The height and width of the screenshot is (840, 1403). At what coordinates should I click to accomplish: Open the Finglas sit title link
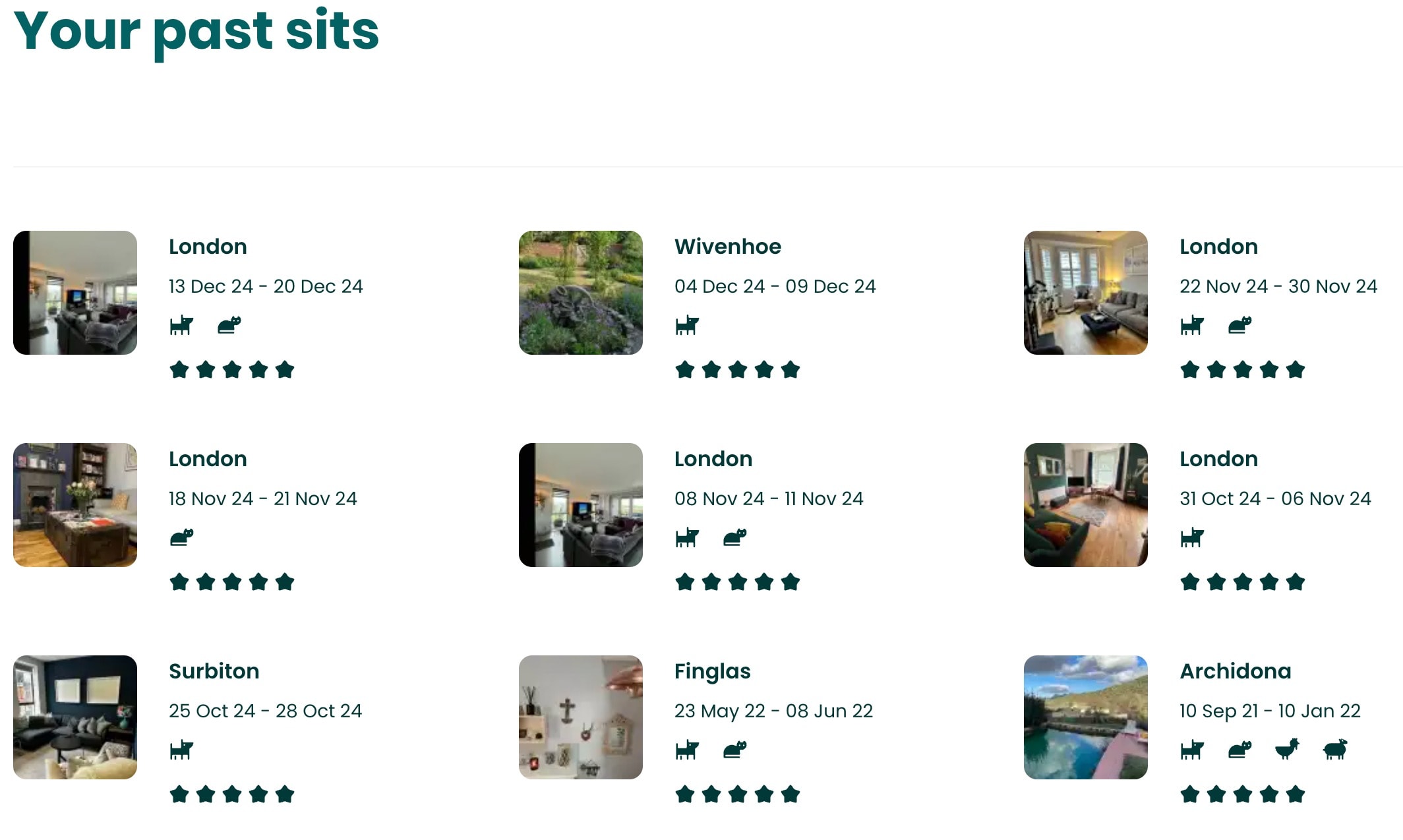tap(713, 671)
